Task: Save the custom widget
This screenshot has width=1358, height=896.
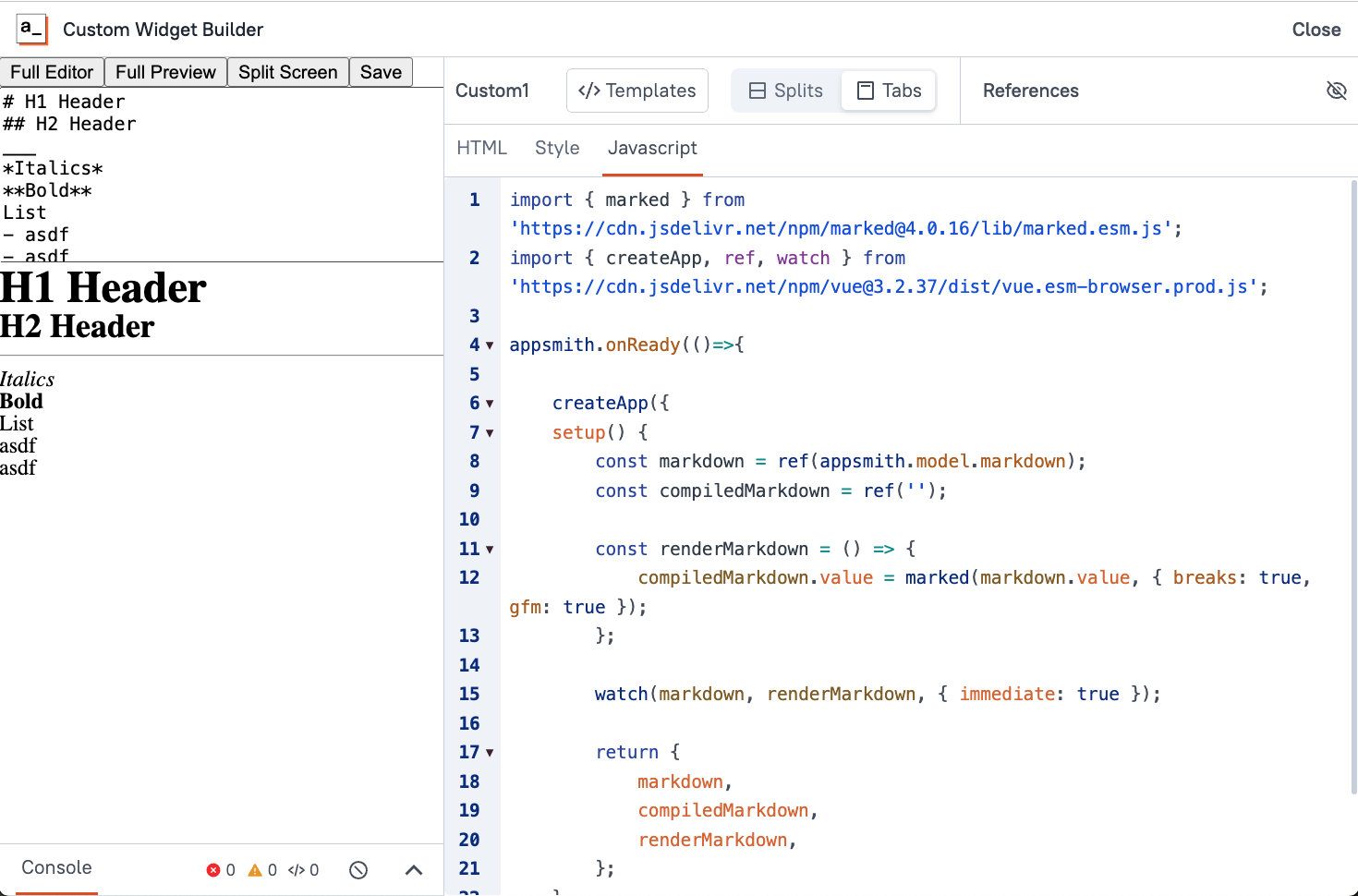Action: point(381,71)
